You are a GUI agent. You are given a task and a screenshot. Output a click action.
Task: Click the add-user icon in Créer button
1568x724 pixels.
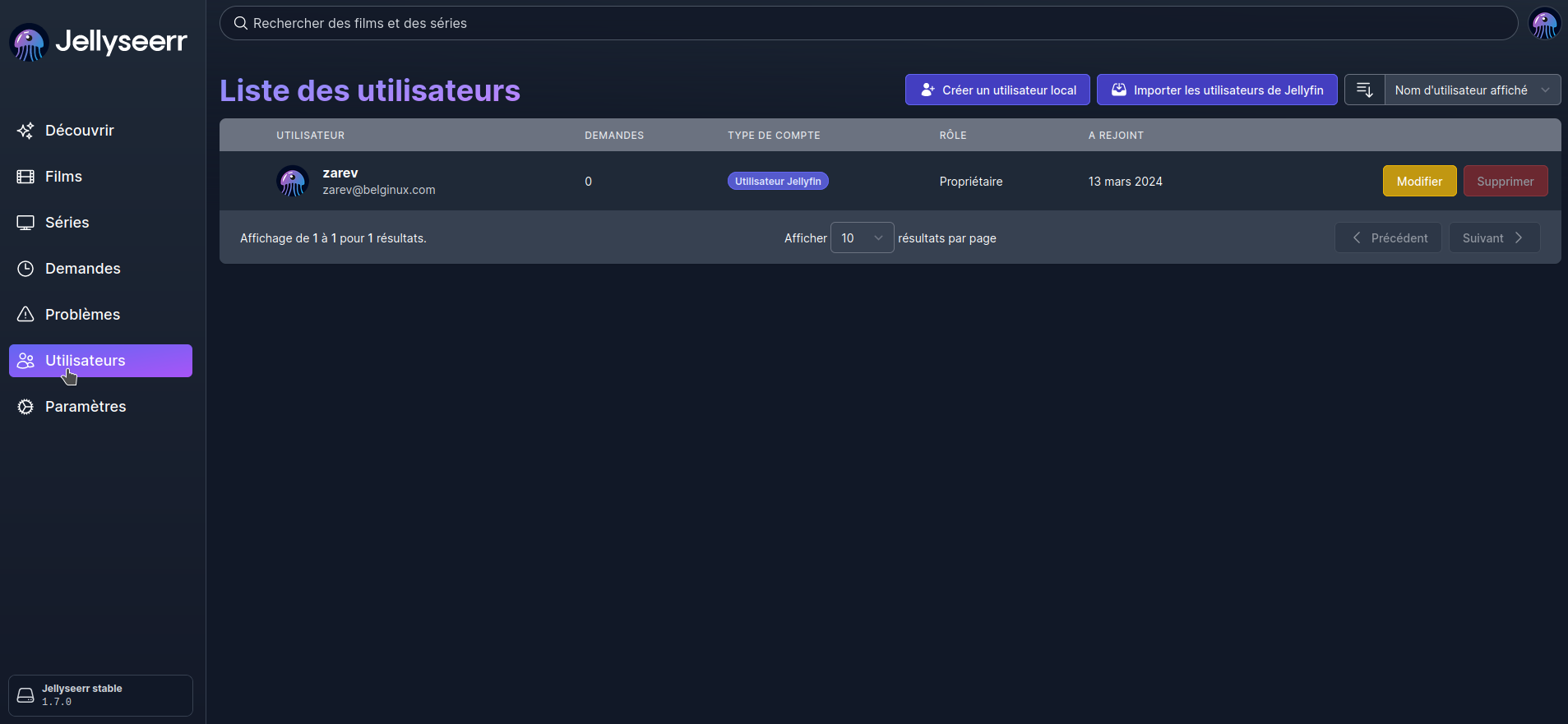tap(927, 90)
